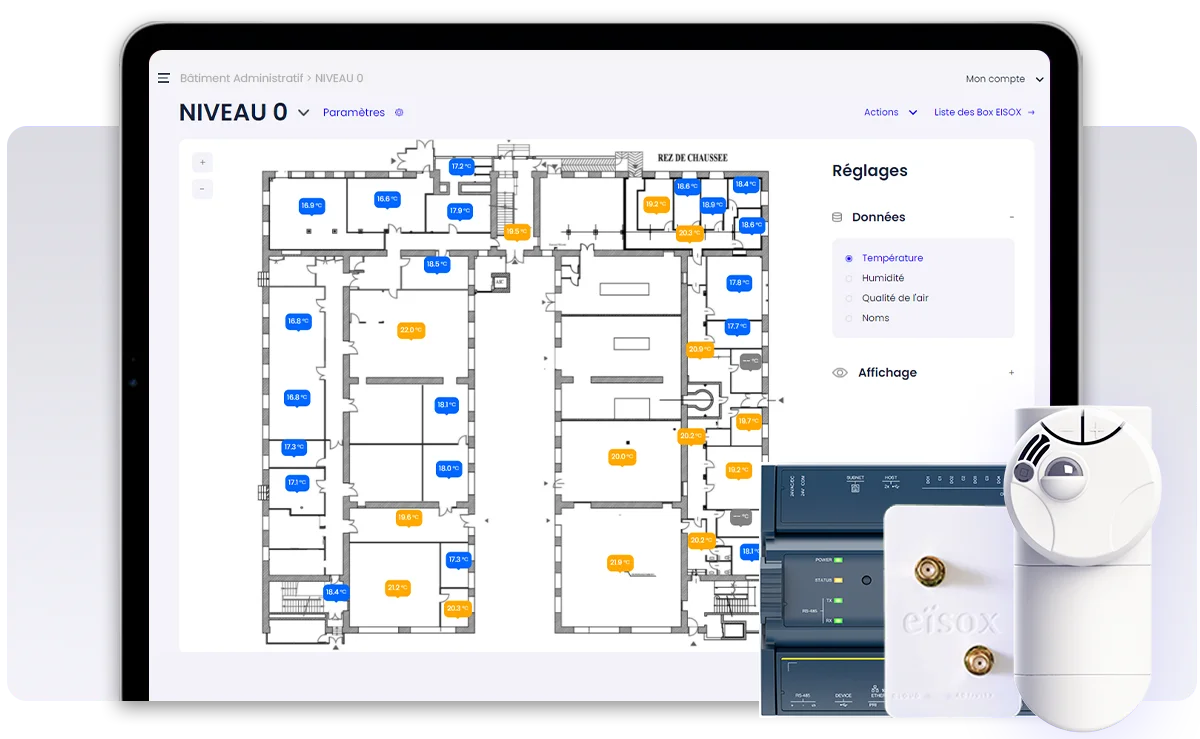1200x739 pixels.
Task: Click the database icon beside Données
Action: (x=838, y=217)
